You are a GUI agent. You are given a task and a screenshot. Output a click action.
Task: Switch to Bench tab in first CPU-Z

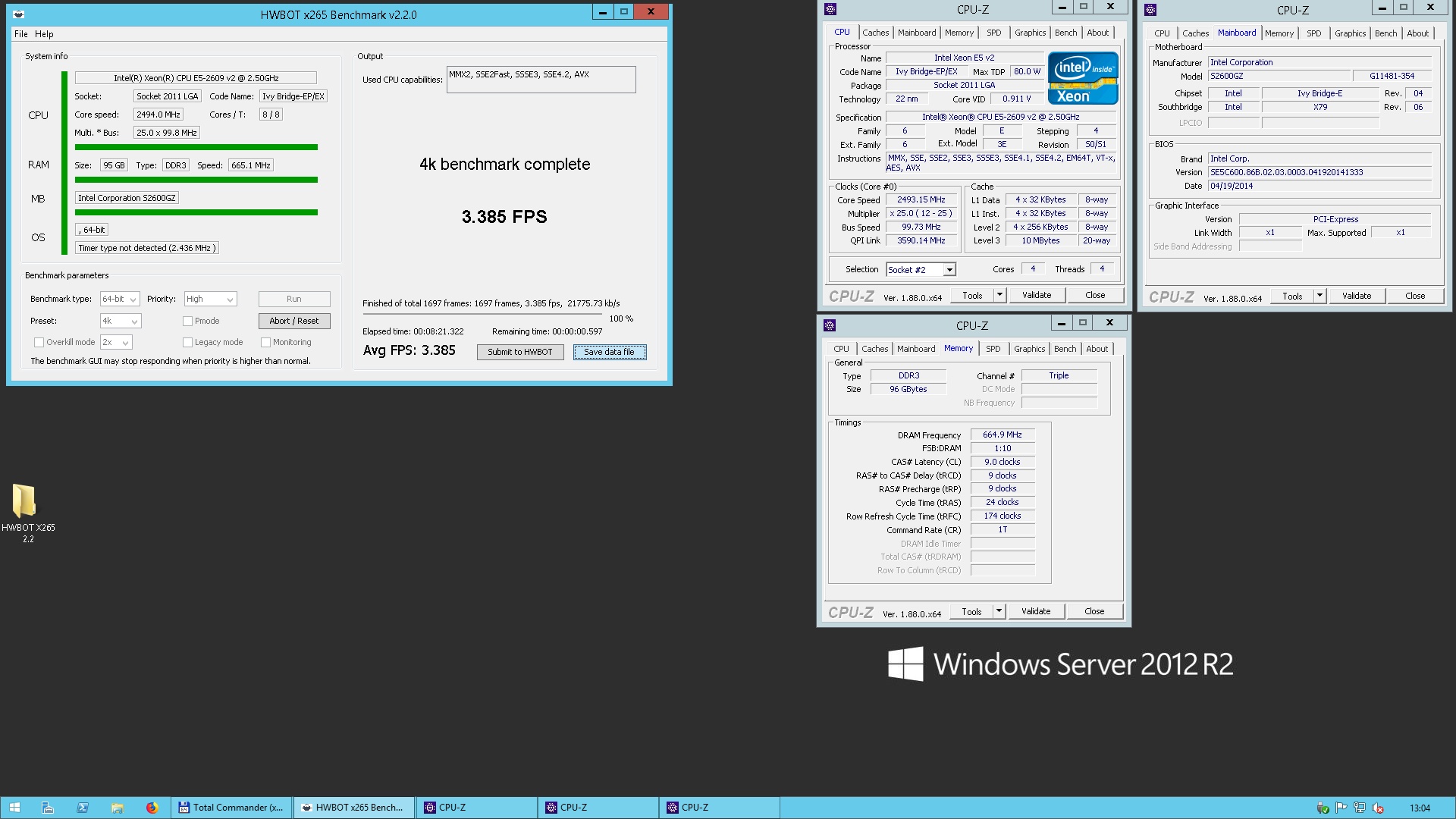click(x=1065, y=33)
